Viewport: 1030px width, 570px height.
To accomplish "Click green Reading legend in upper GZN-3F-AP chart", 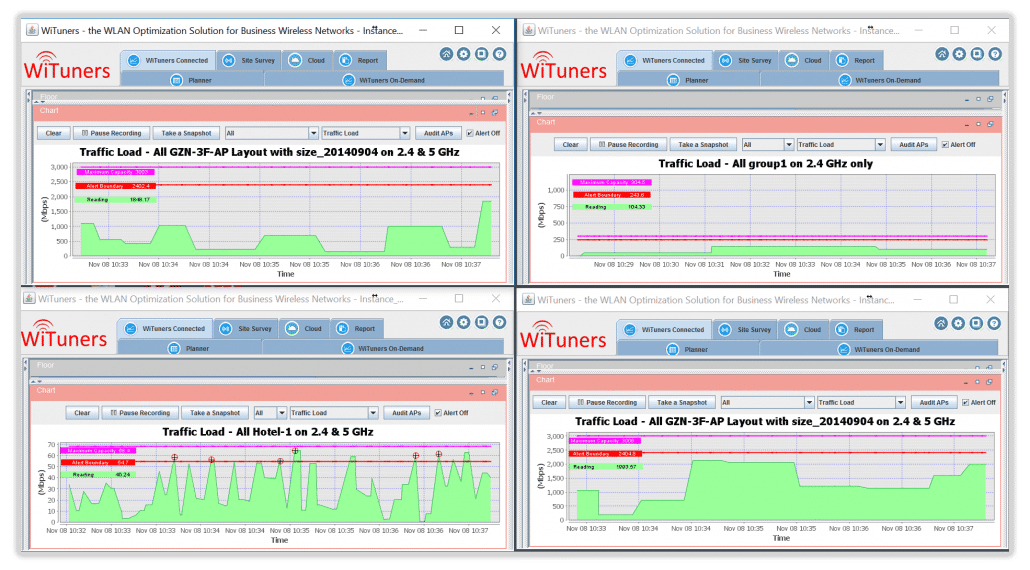I will (116, 200).
